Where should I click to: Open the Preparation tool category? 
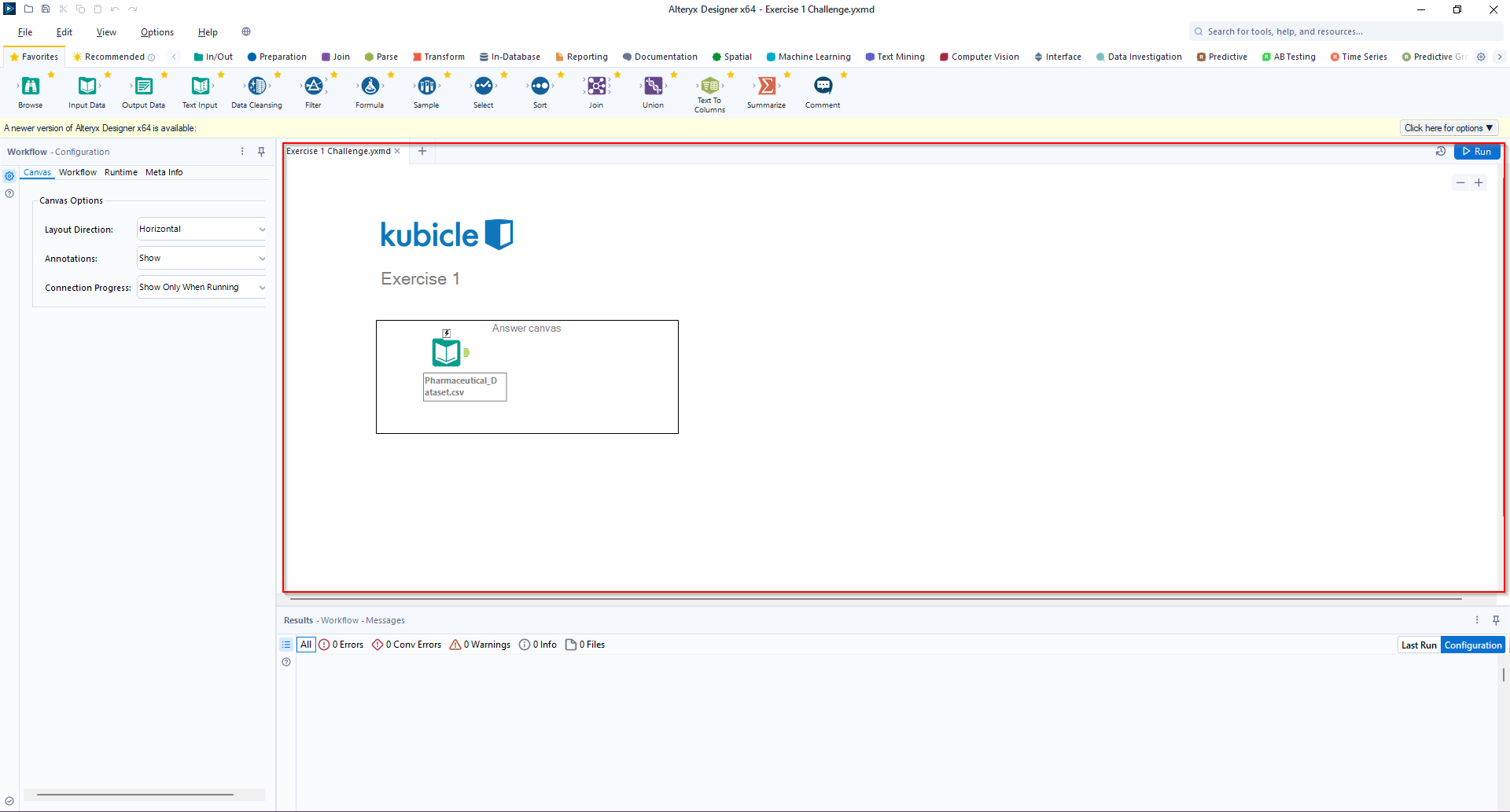tap(277, 57)
